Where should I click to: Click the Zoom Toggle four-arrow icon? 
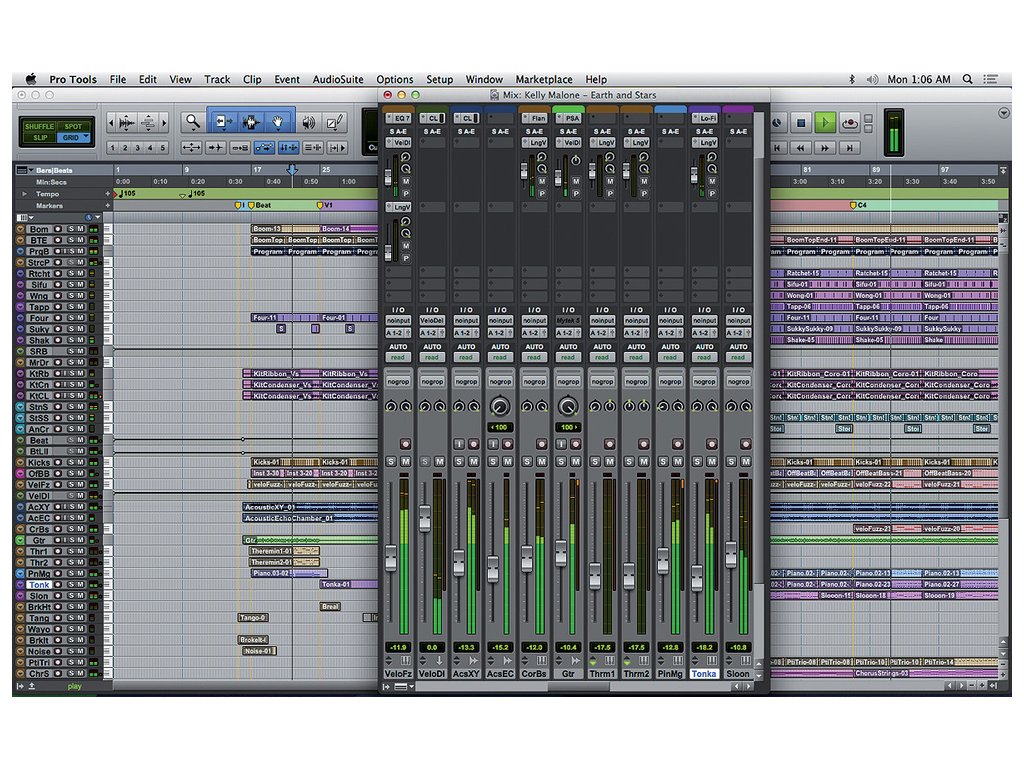pyautogui.click(x=191, y=148)
